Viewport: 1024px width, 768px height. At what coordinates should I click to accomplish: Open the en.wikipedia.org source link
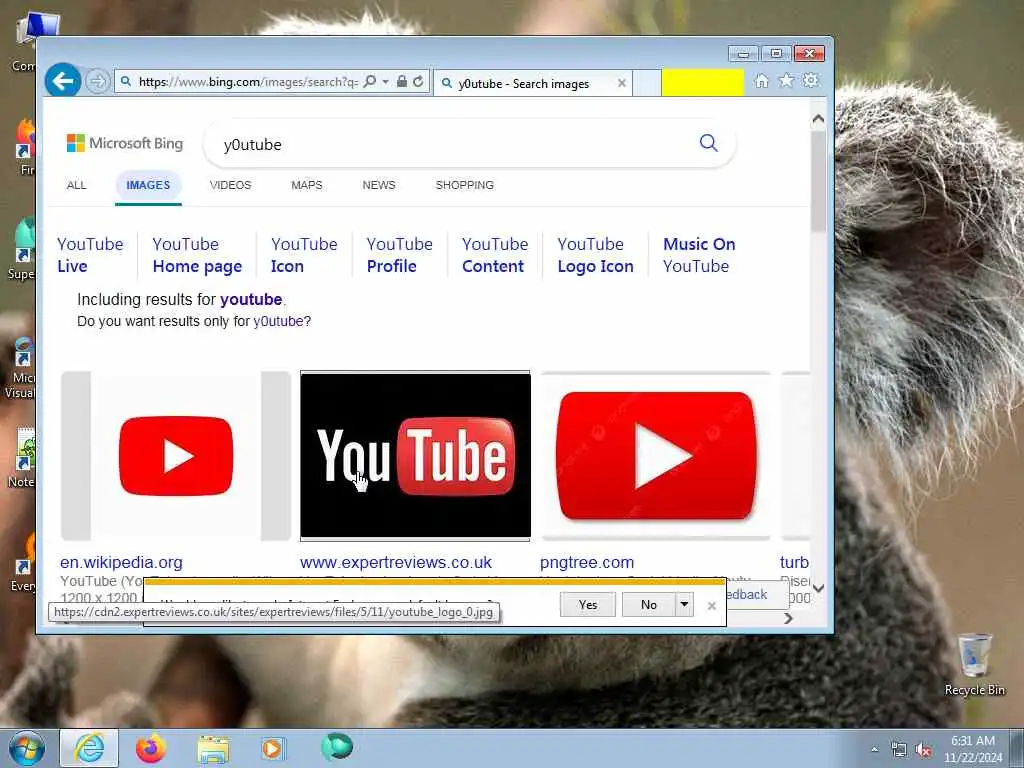121,563
